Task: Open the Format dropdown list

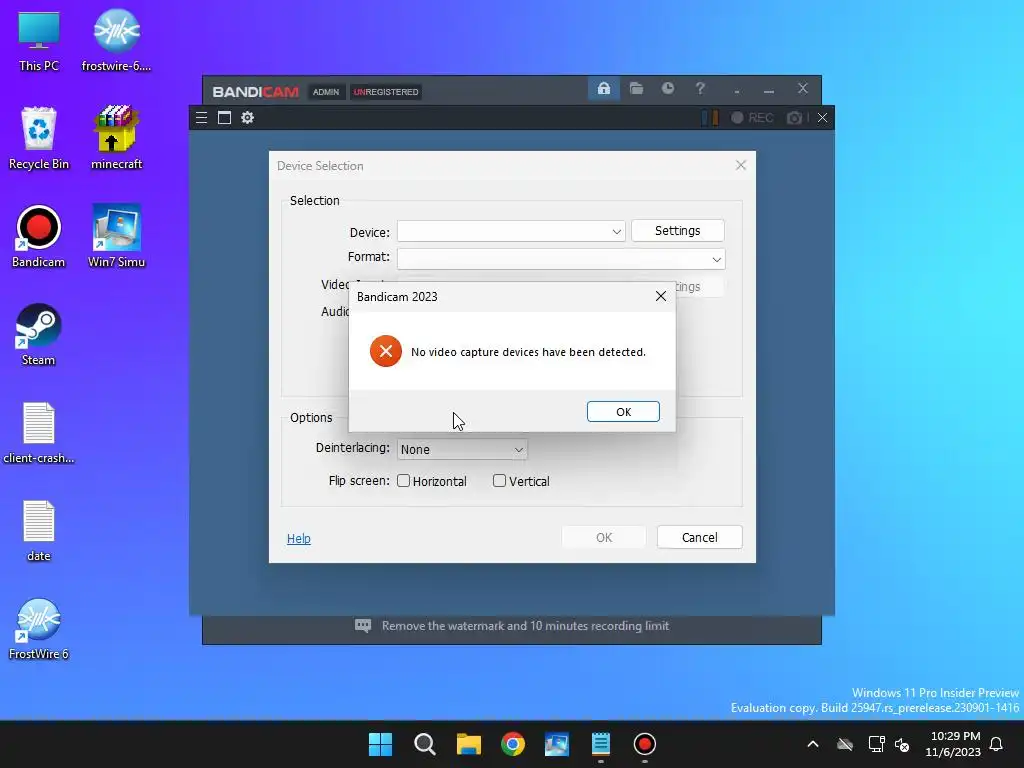Action: [561, 259]
